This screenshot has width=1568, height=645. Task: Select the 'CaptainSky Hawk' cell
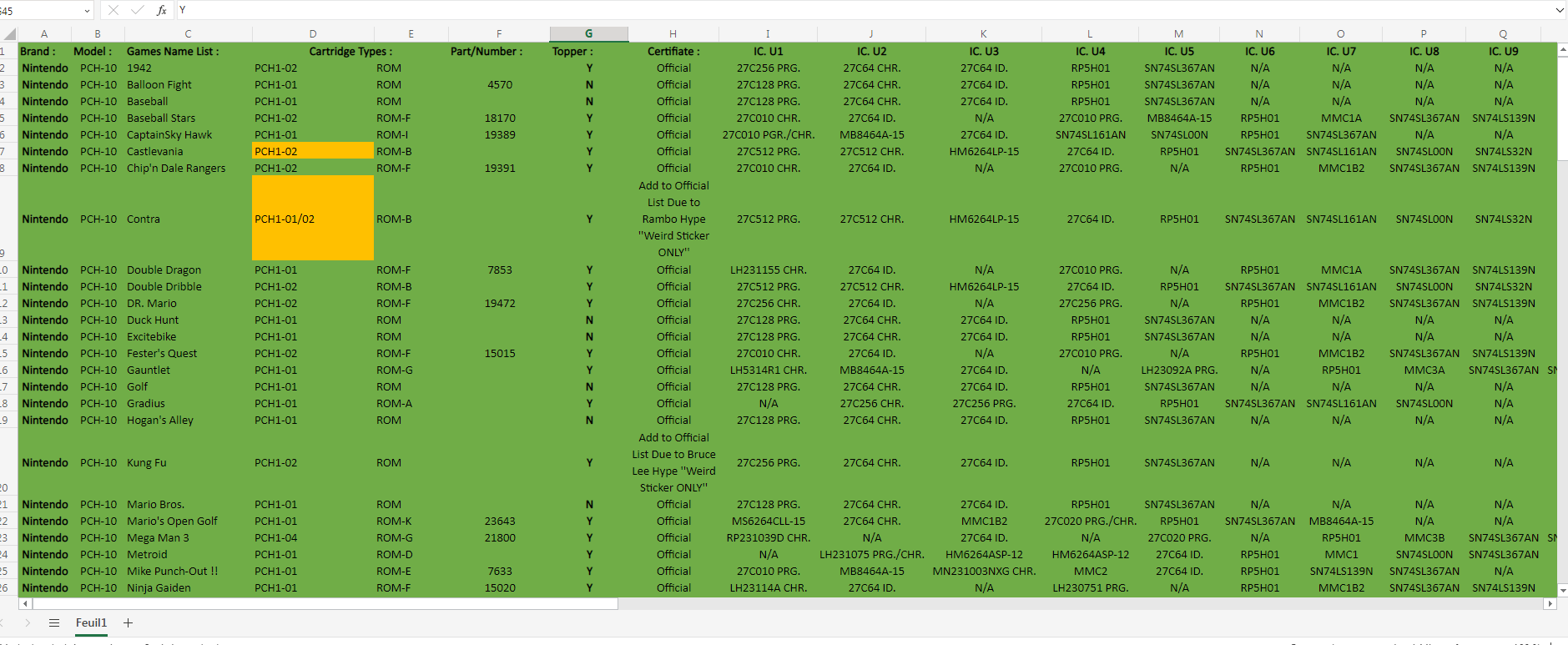tap(189, 134)
